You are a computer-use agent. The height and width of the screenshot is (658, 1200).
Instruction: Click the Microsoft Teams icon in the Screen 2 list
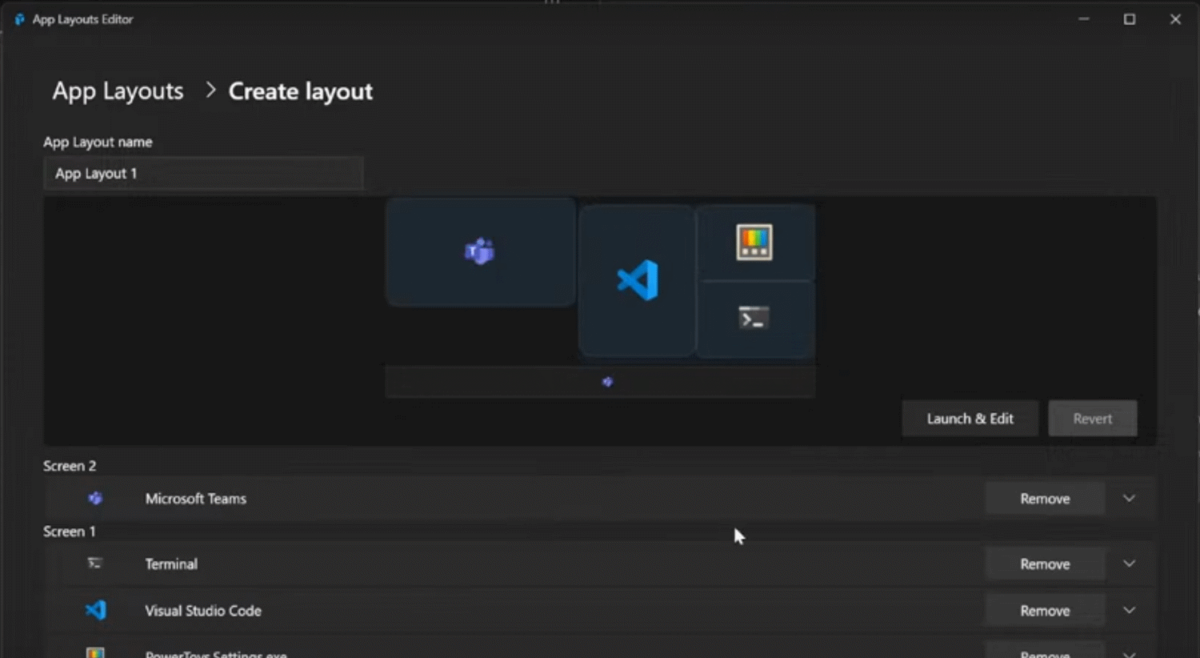(95, 498)
